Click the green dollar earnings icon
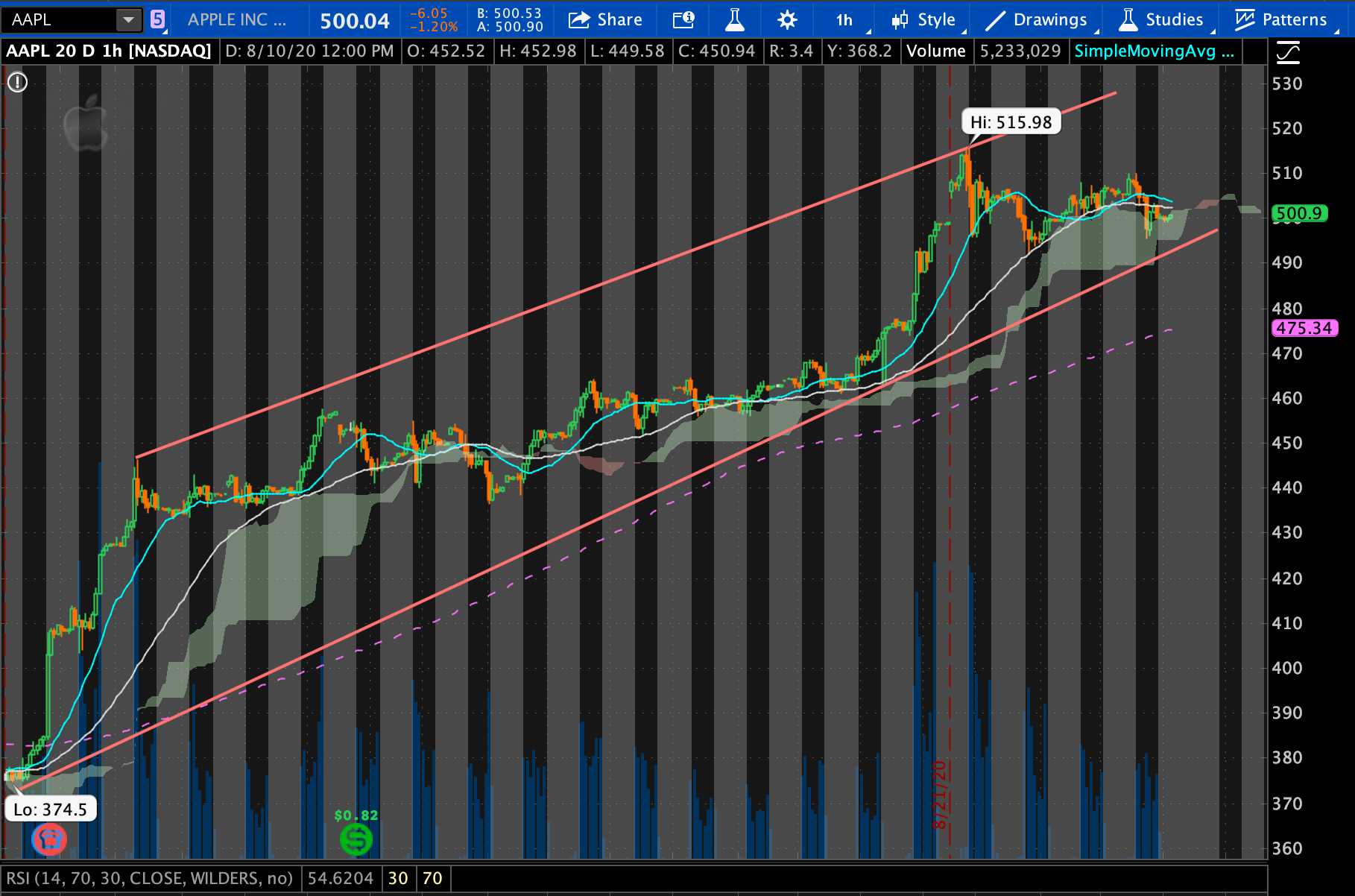 click(356, 840)
